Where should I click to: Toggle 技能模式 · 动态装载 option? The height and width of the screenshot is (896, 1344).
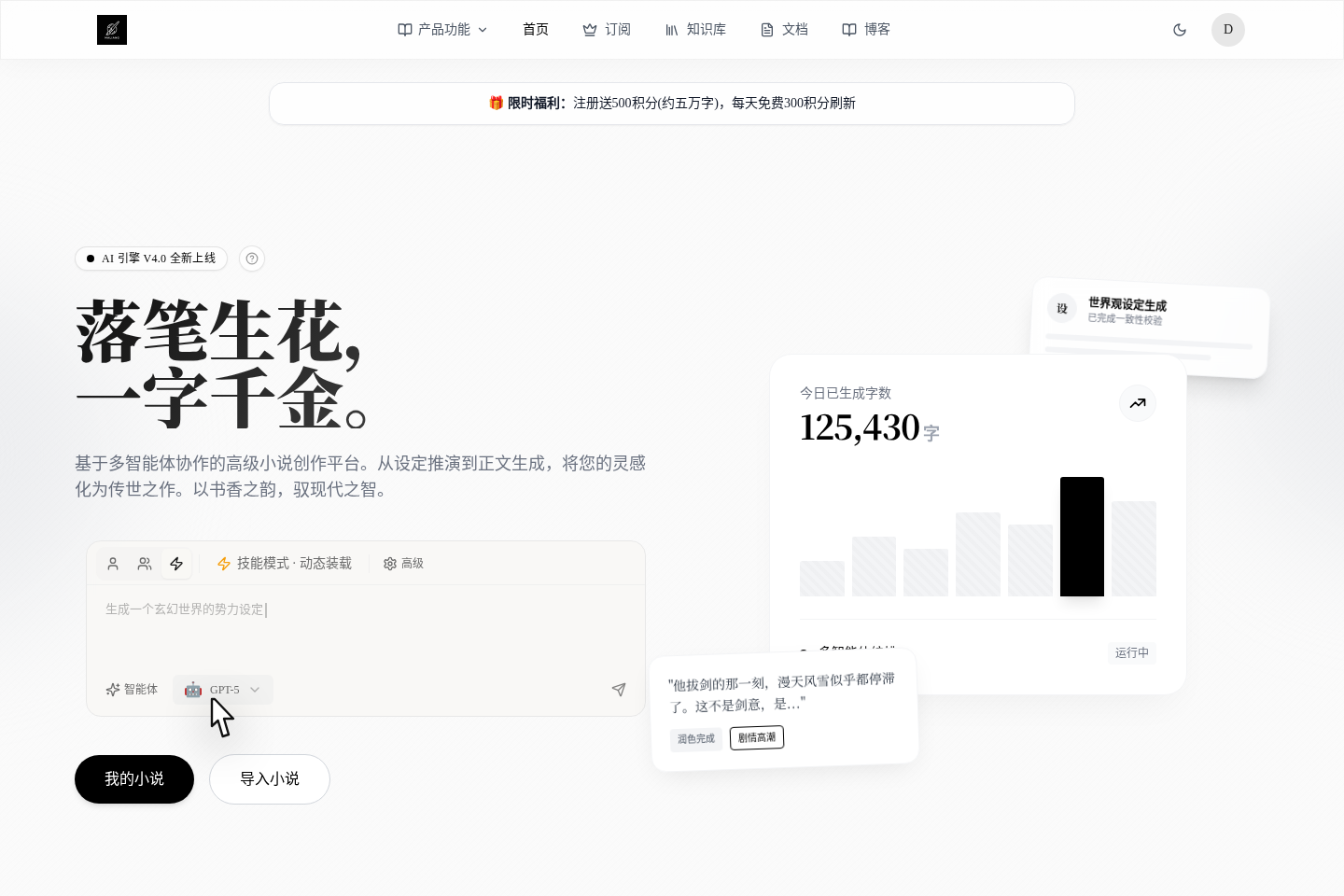(x=285, y=564)
